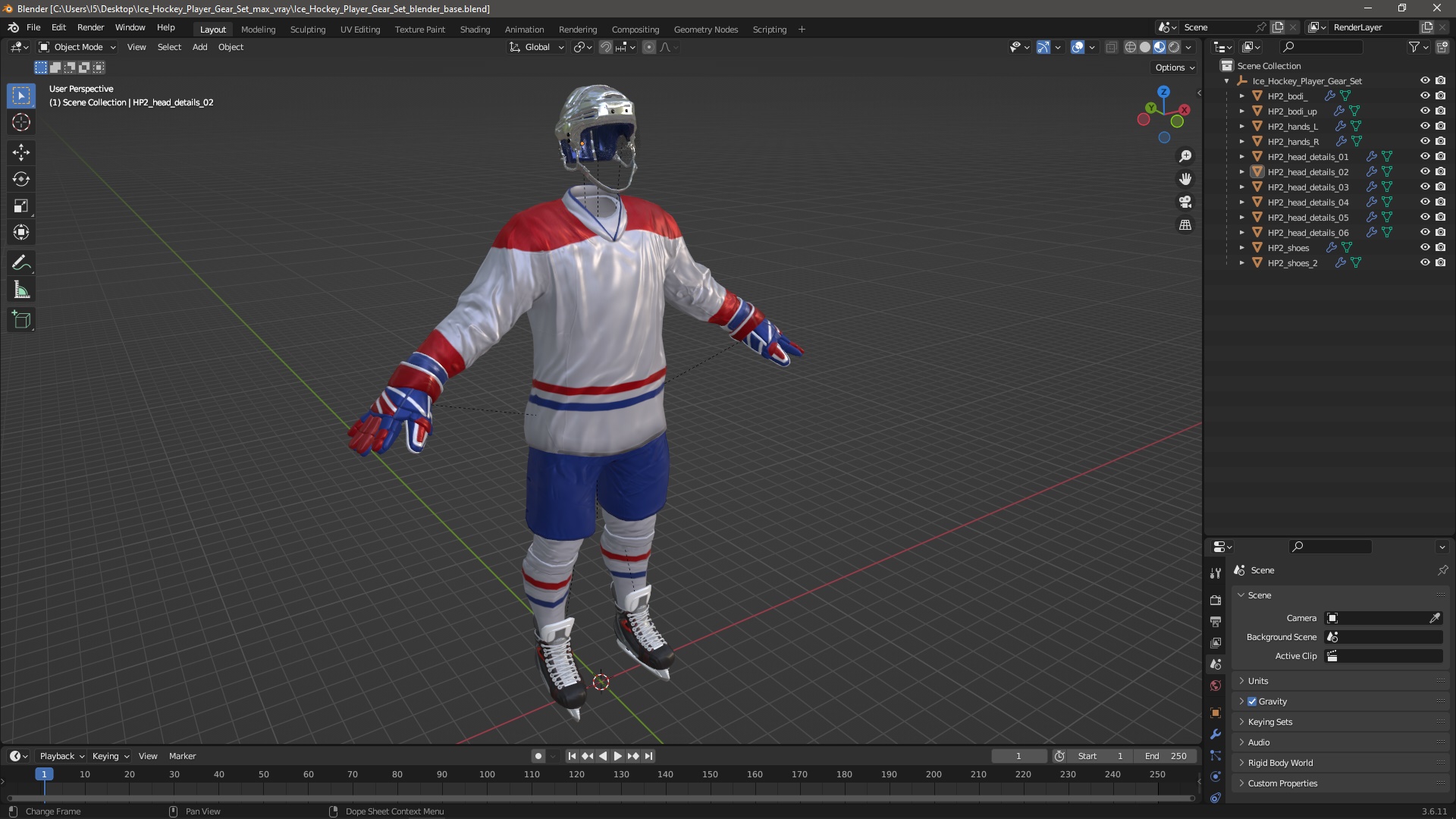Switch to rendered viewport shading

pos(1174,47)
